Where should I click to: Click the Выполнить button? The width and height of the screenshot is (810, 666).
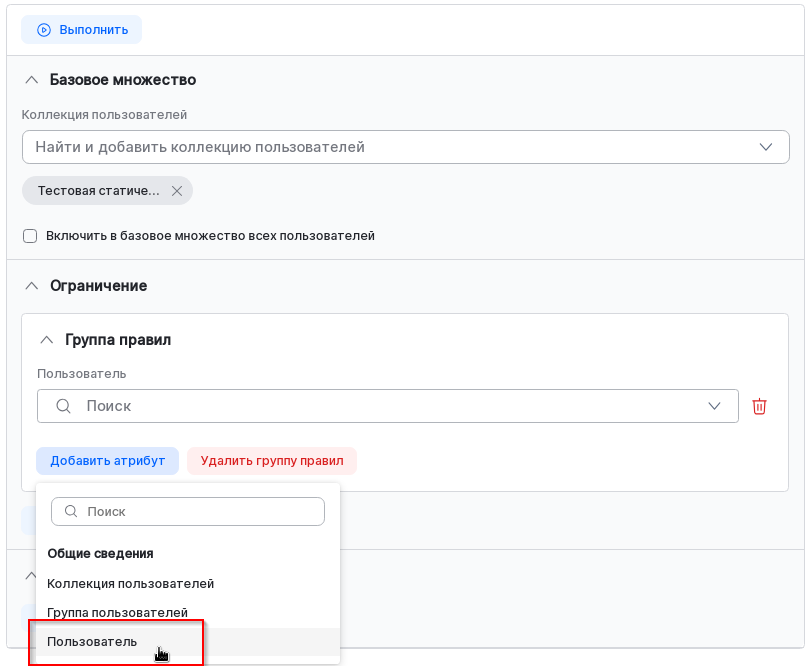point(82,30)
